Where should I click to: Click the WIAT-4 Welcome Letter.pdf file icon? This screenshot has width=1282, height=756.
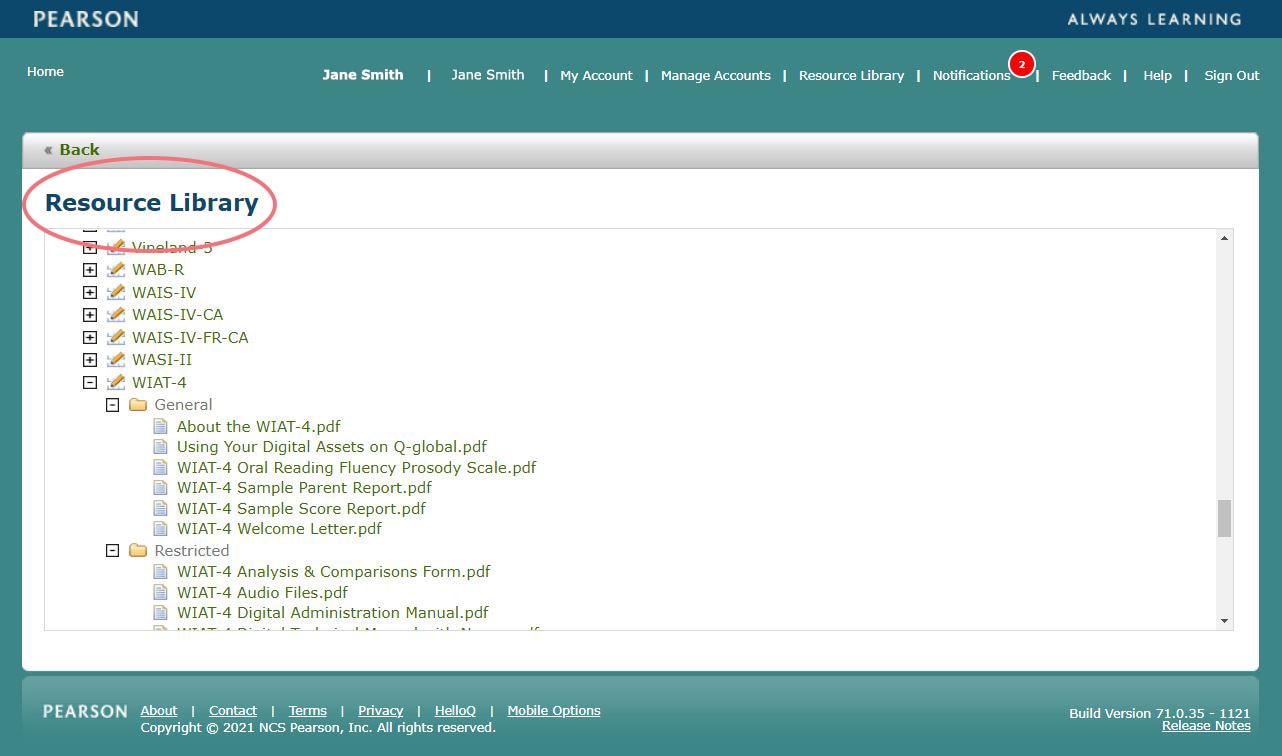161,529
